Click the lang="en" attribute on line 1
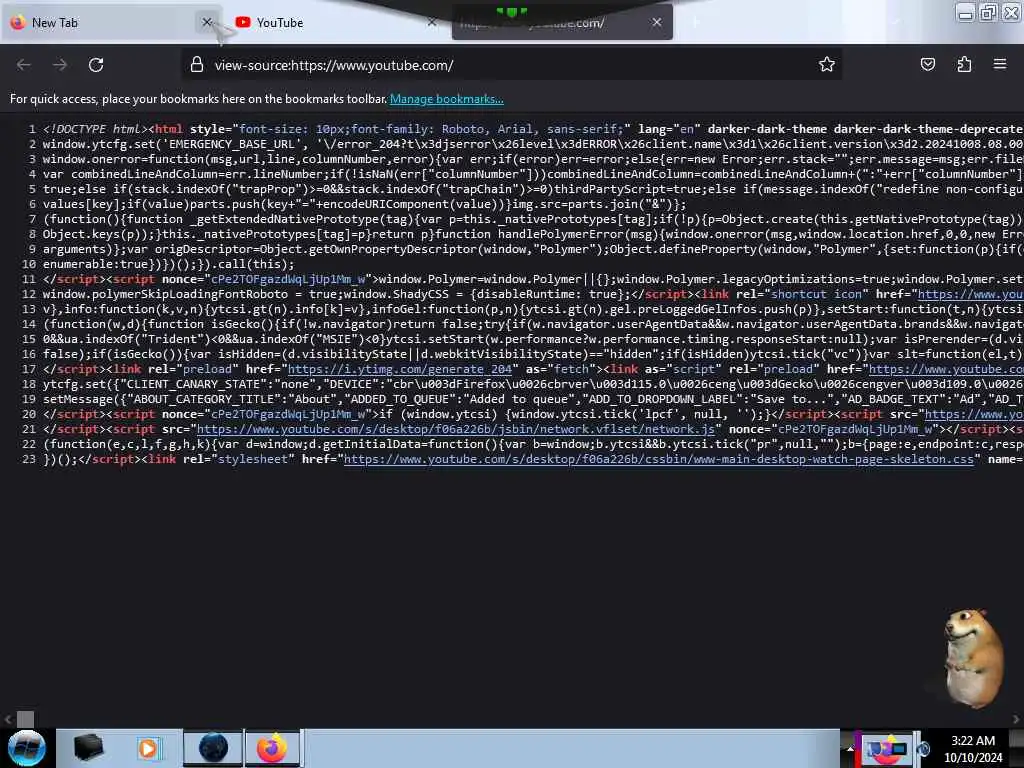The image size is (1024, 768). coord(669,129)
